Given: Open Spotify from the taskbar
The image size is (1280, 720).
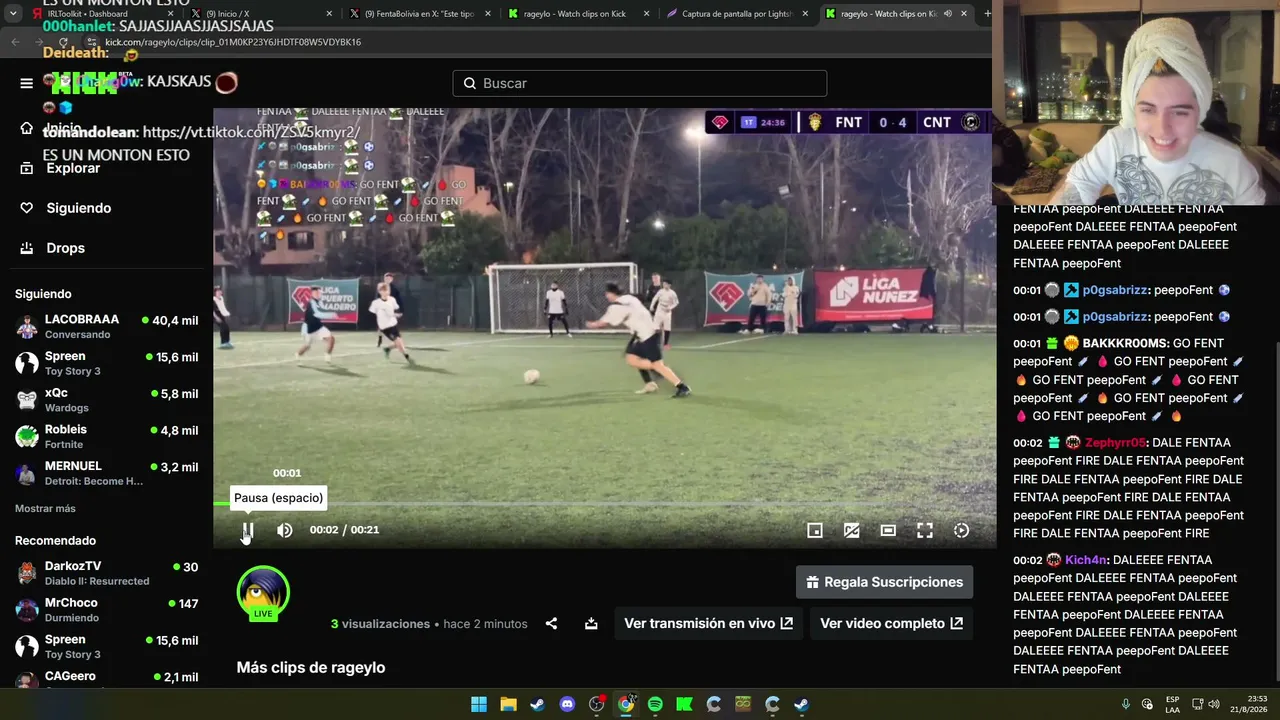Looking at the screenshot, I should tap(655, 704).
